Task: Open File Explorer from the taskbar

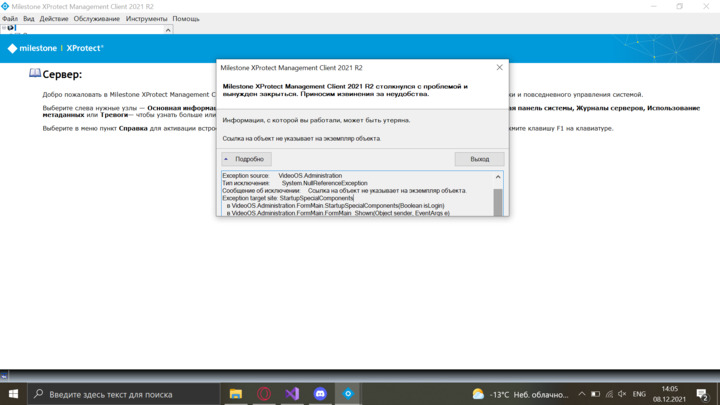Action: [236, 394]
